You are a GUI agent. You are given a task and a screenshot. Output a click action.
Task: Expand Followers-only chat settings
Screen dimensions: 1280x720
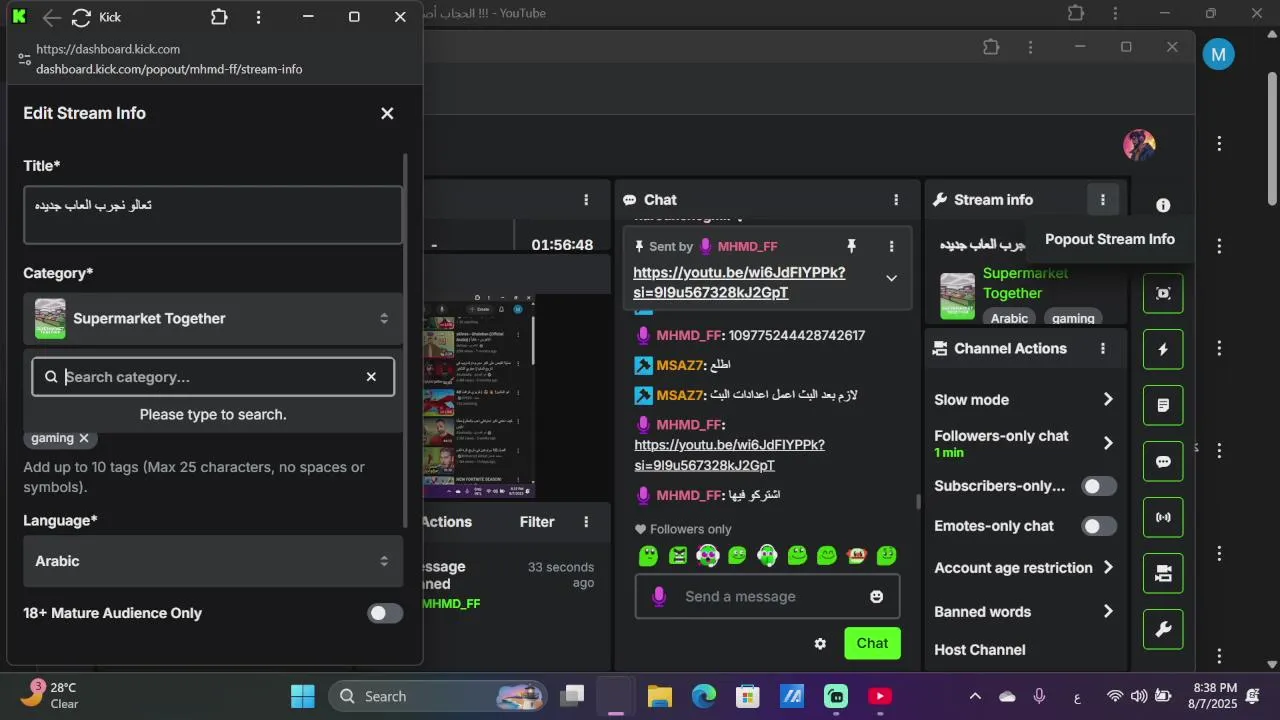point(1108,443)
